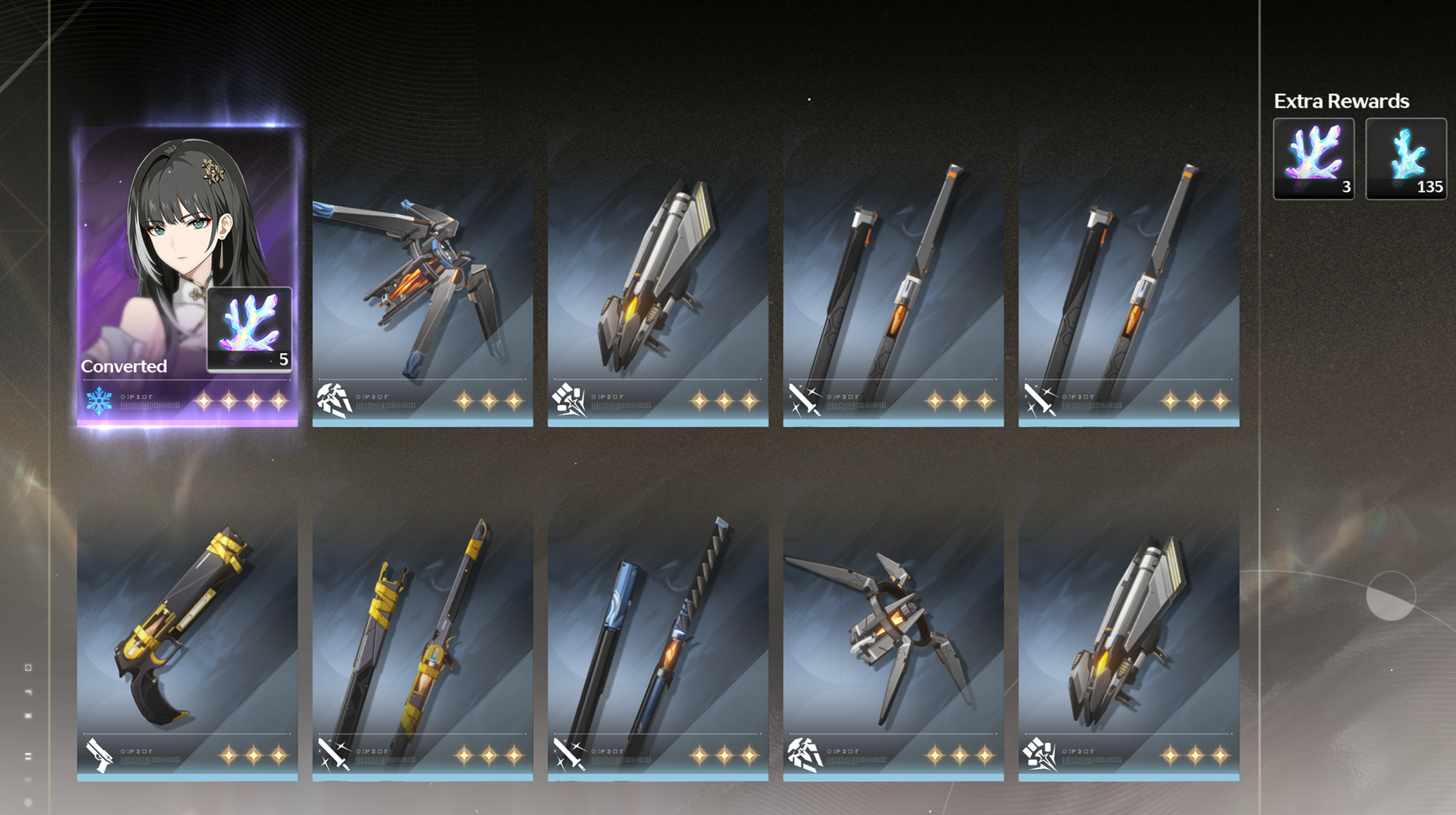Click the sword type icon on the blue-scabbard sword card
The width and height of the screenshot is (1456, 815).
click(x=569, y=755)
